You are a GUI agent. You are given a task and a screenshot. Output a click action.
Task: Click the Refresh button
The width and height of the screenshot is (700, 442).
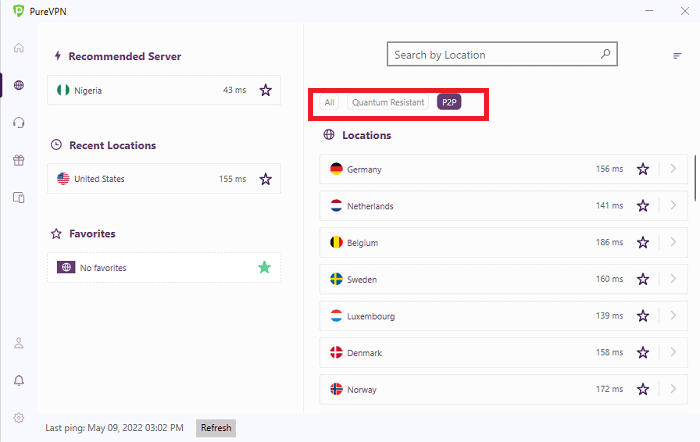click(216, 428)
